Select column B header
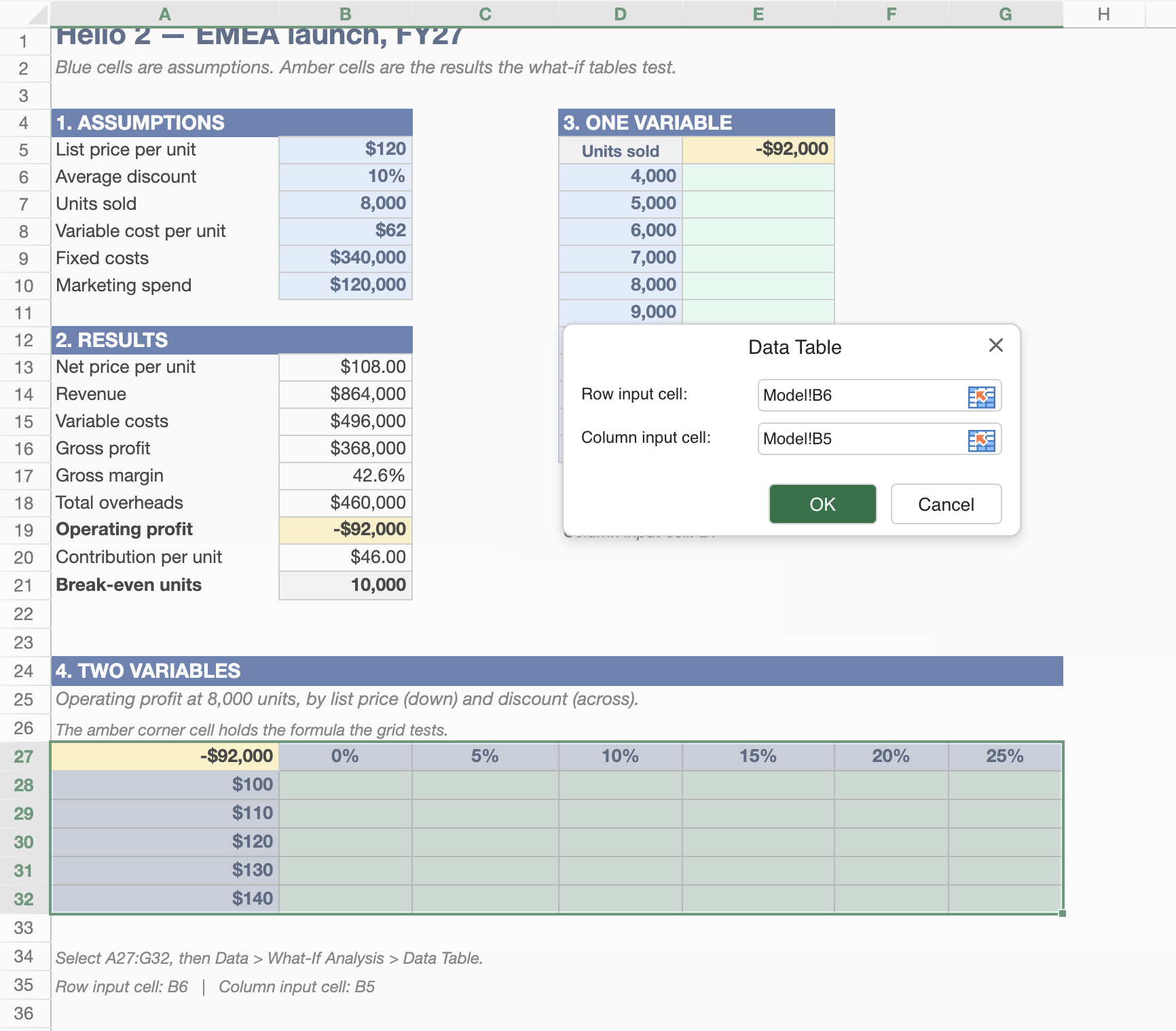Viewport: 1176px width, 1031px height. point(345,14)
